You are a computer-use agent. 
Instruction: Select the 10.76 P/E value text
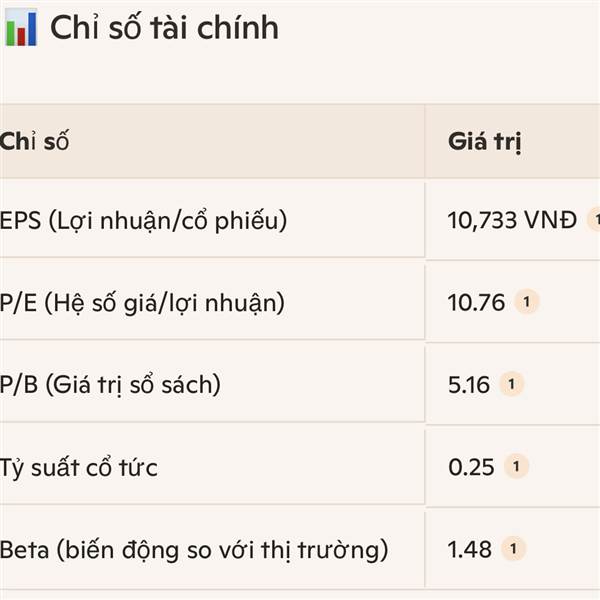point(476,303)
